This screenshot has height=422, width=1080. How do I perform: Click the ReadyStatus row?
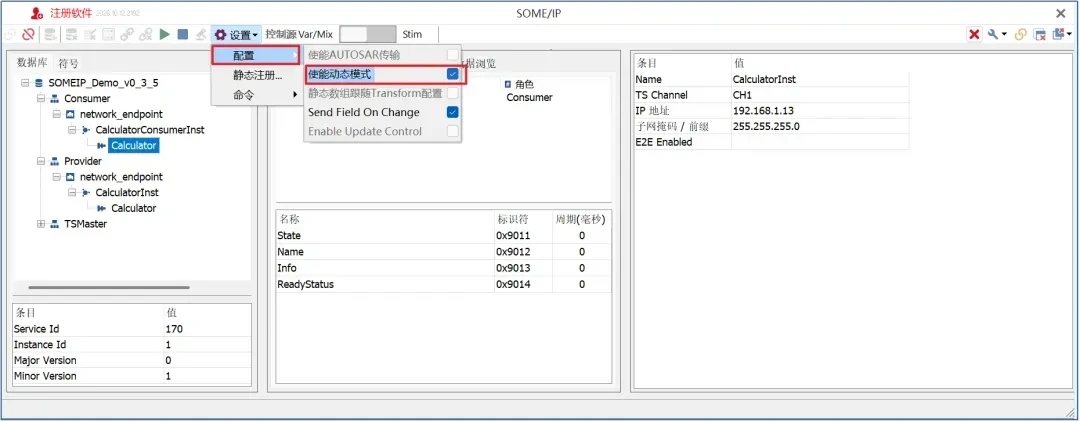point(443,284)
